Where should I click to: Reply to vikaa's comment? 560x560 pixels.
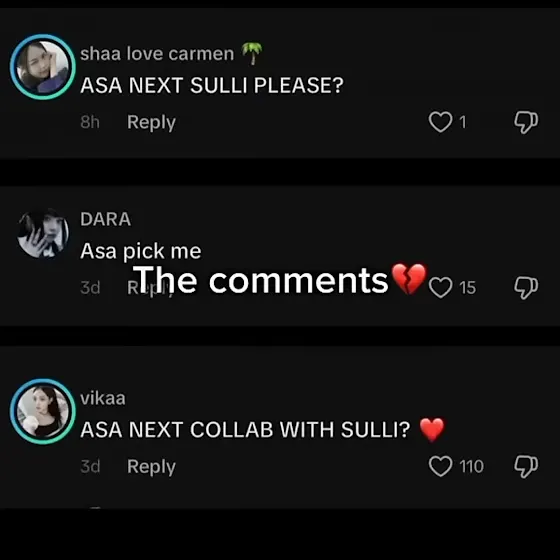pyautogui.click(x=151, y=466)
